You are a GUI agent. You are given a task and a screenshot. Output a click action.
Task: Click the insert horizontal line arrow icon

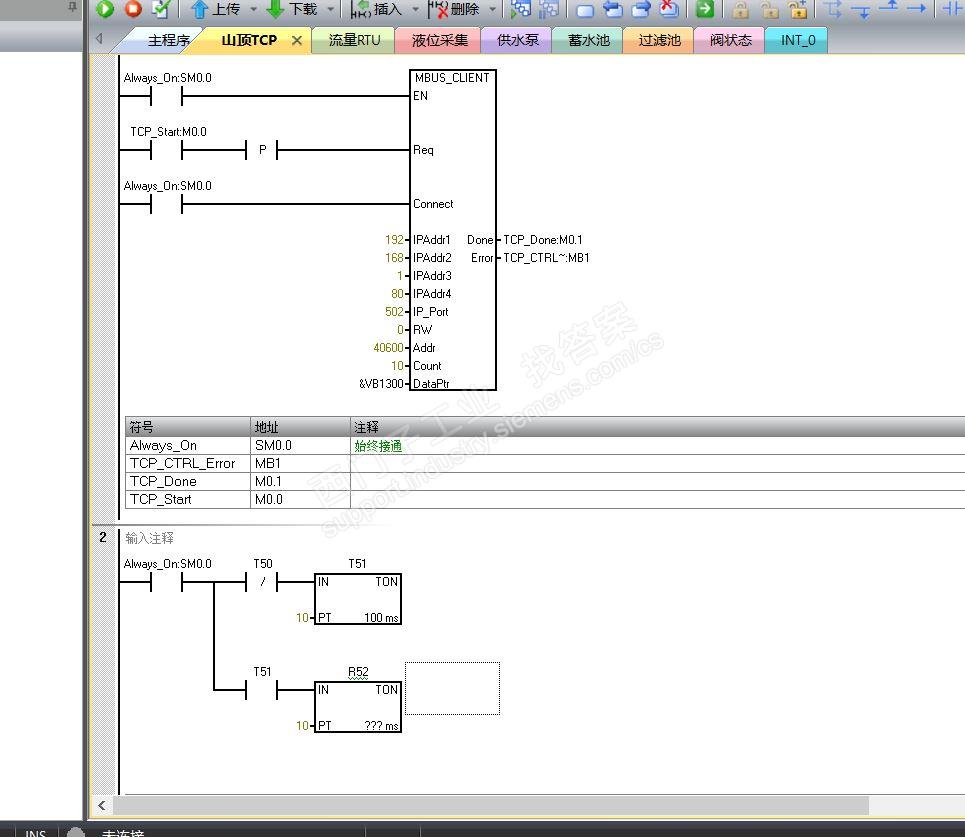pyautogui.click(x=917, y=8)
